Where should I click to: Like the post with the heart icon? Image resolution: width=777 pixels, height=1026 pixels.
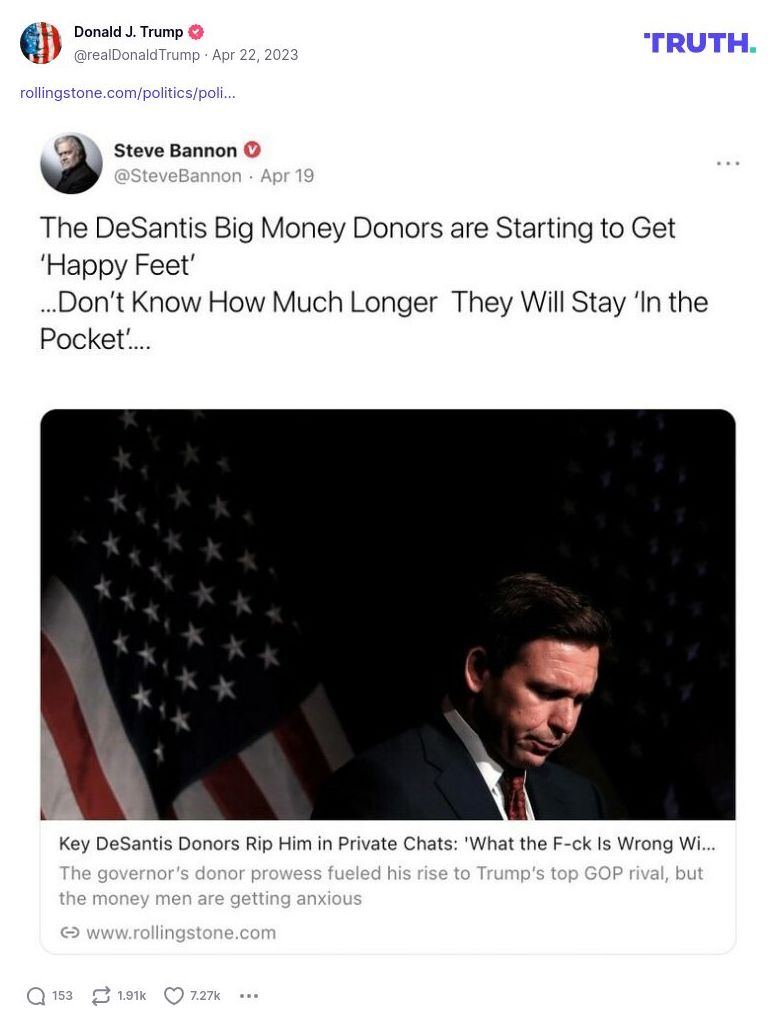[174, 996]
